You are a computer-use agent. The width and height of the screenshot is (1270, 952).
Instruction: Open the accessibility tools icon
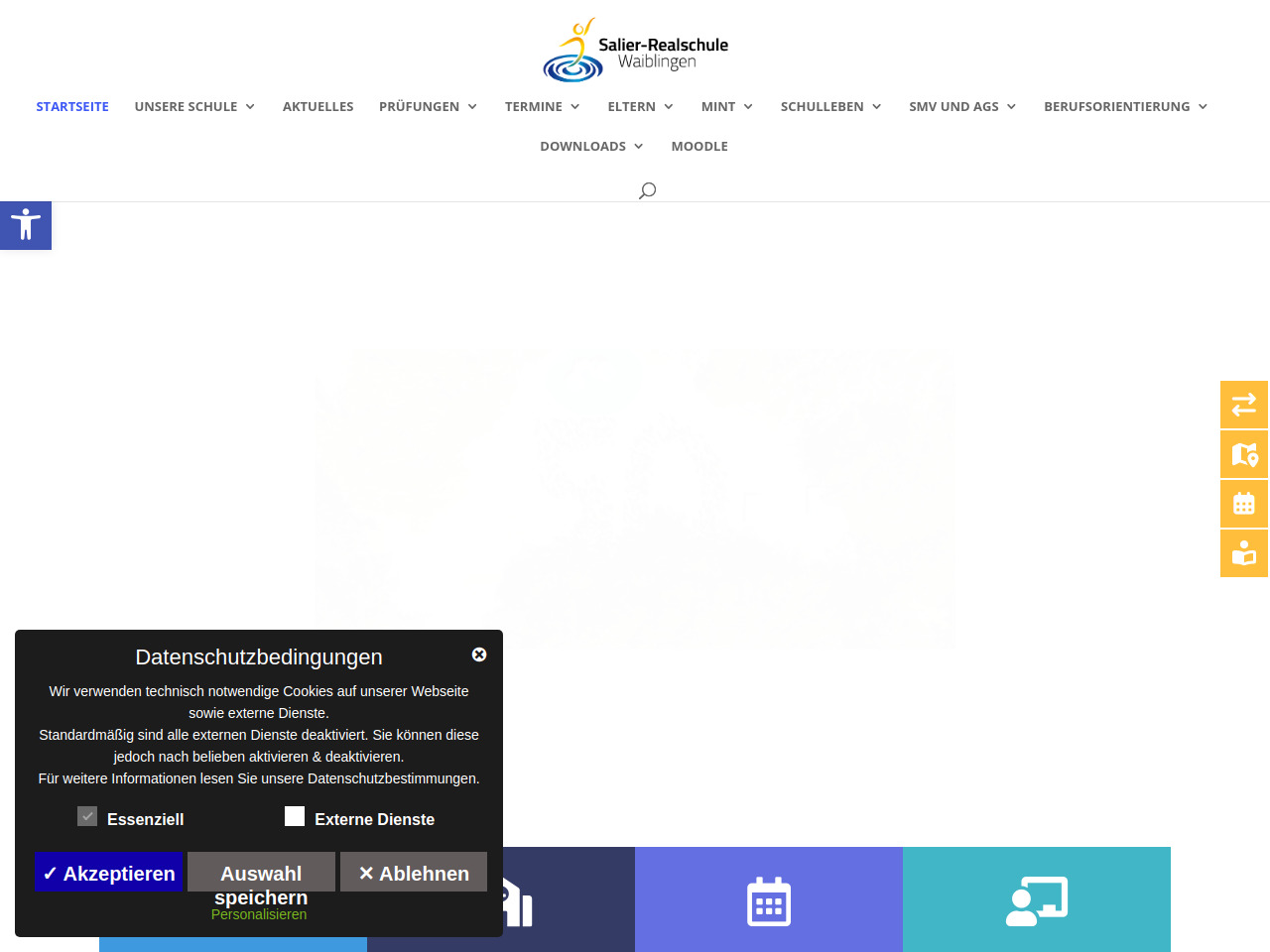pos(26,225)
